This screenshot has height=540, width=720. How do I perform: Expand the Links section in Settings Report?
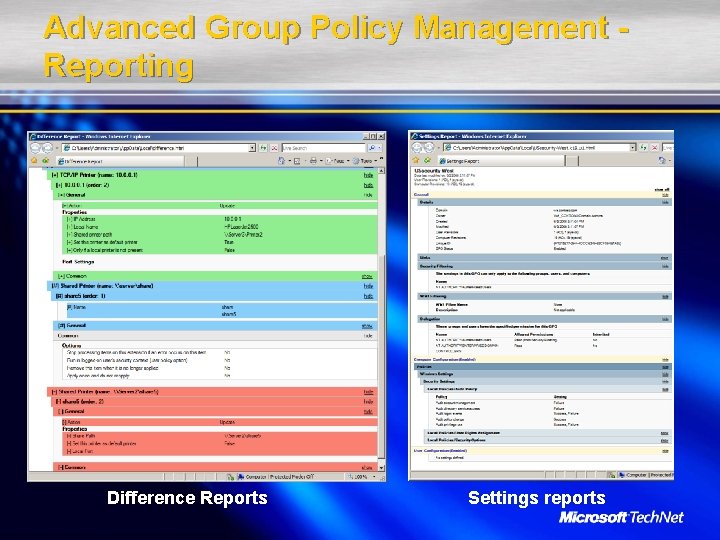[x=545, y=258]
